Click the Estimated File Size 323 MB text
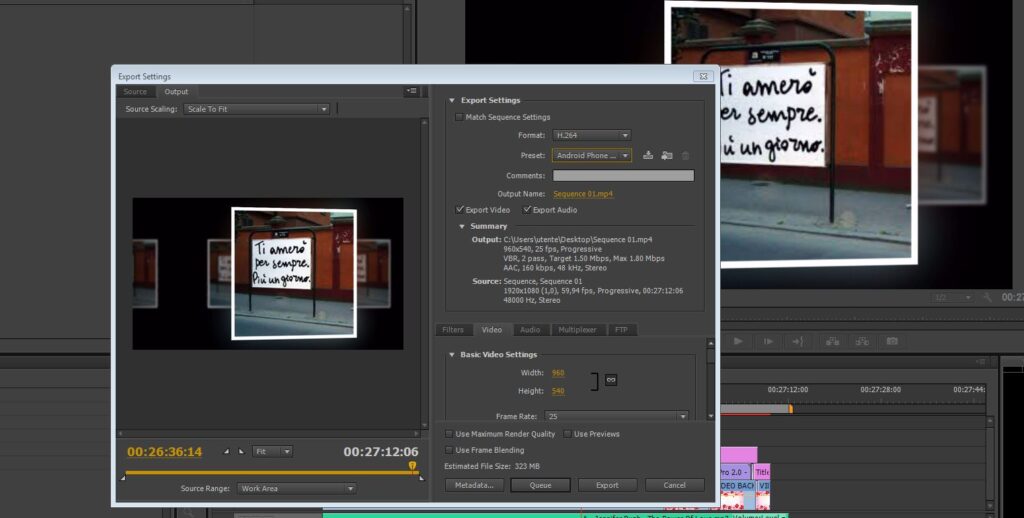Image resolution: width=1024 pixels, height=518 pixels. (x=492, y=466)
